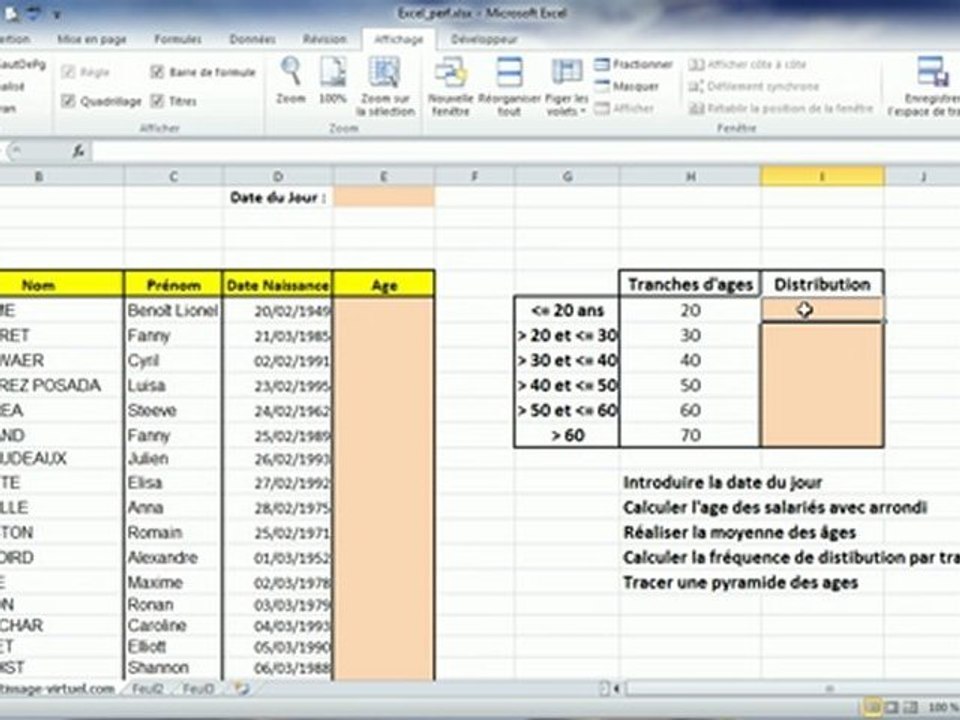Click the yellow Age header cell
The image size is (960, 720).
pos(384,285)
